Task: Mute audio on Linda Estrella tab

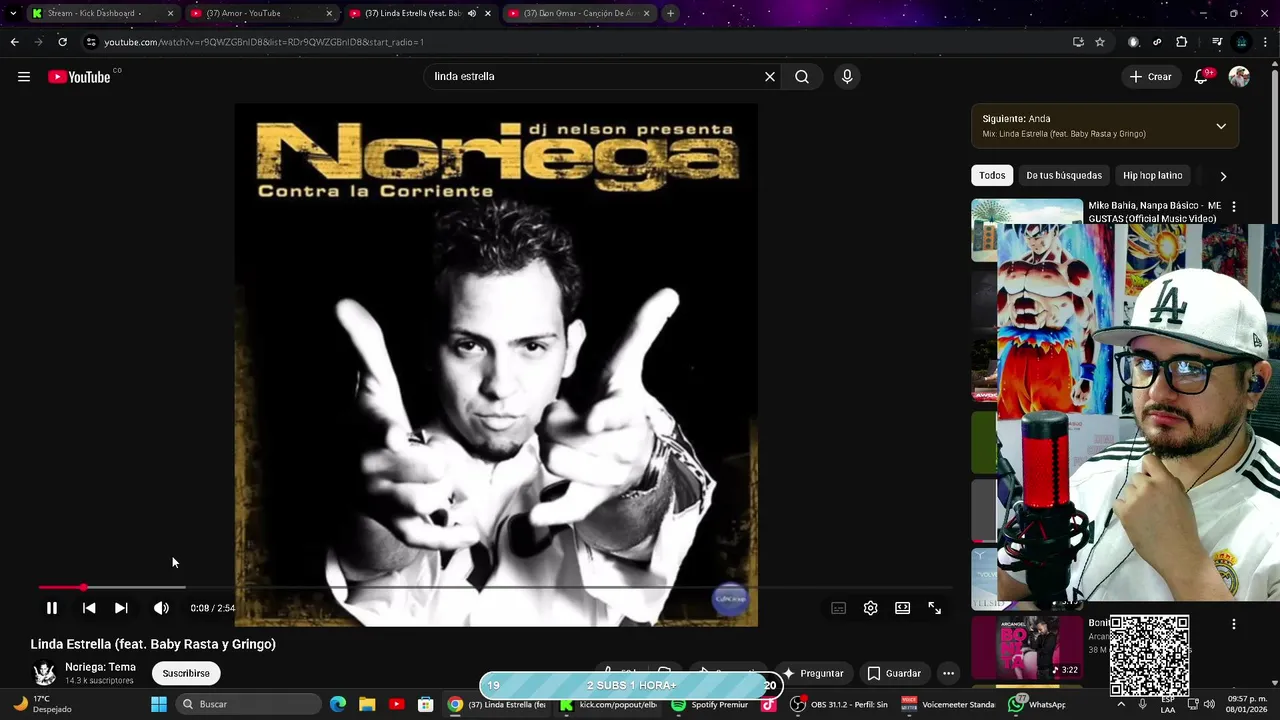Action: [472, 13]
